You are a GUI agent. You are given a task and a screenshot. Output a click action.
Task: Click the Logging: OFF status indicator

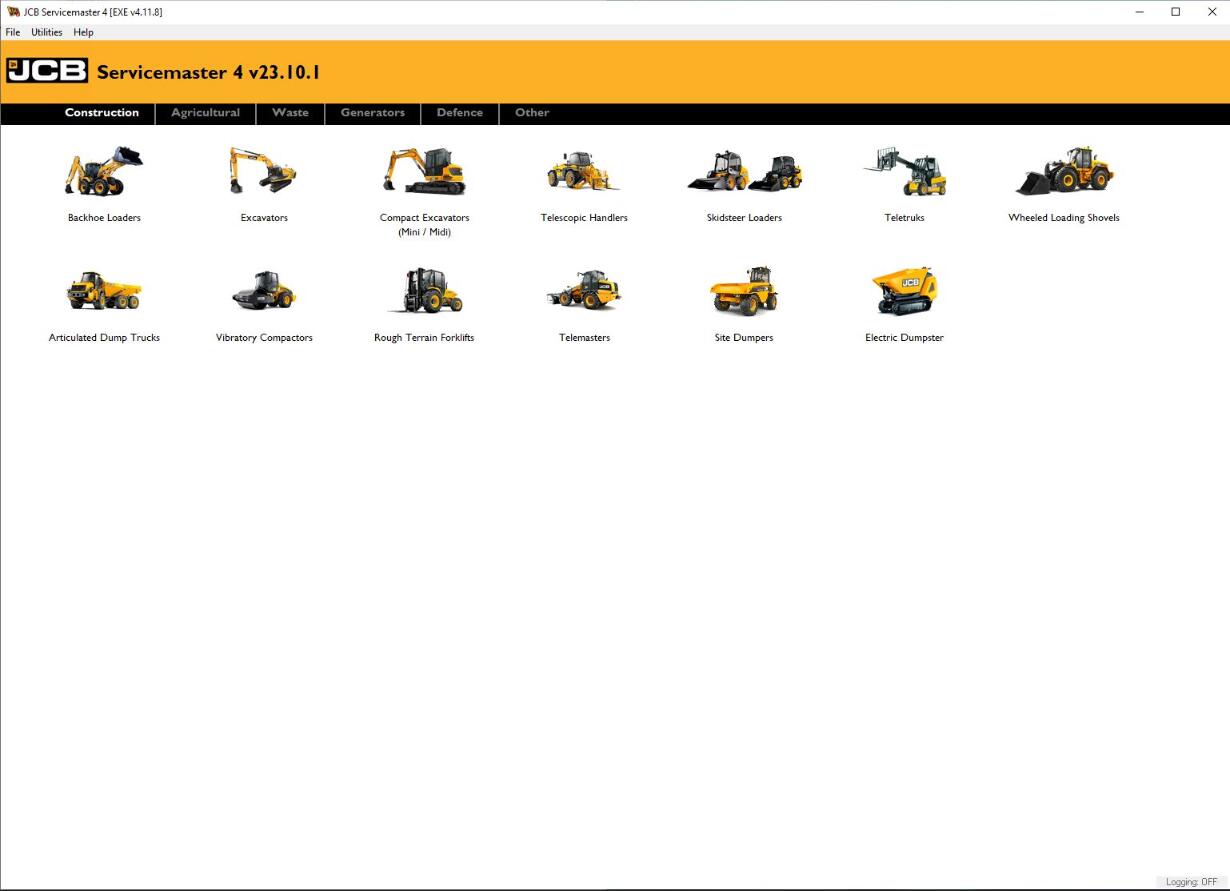pyautogui.click(x=1191, y=882)
